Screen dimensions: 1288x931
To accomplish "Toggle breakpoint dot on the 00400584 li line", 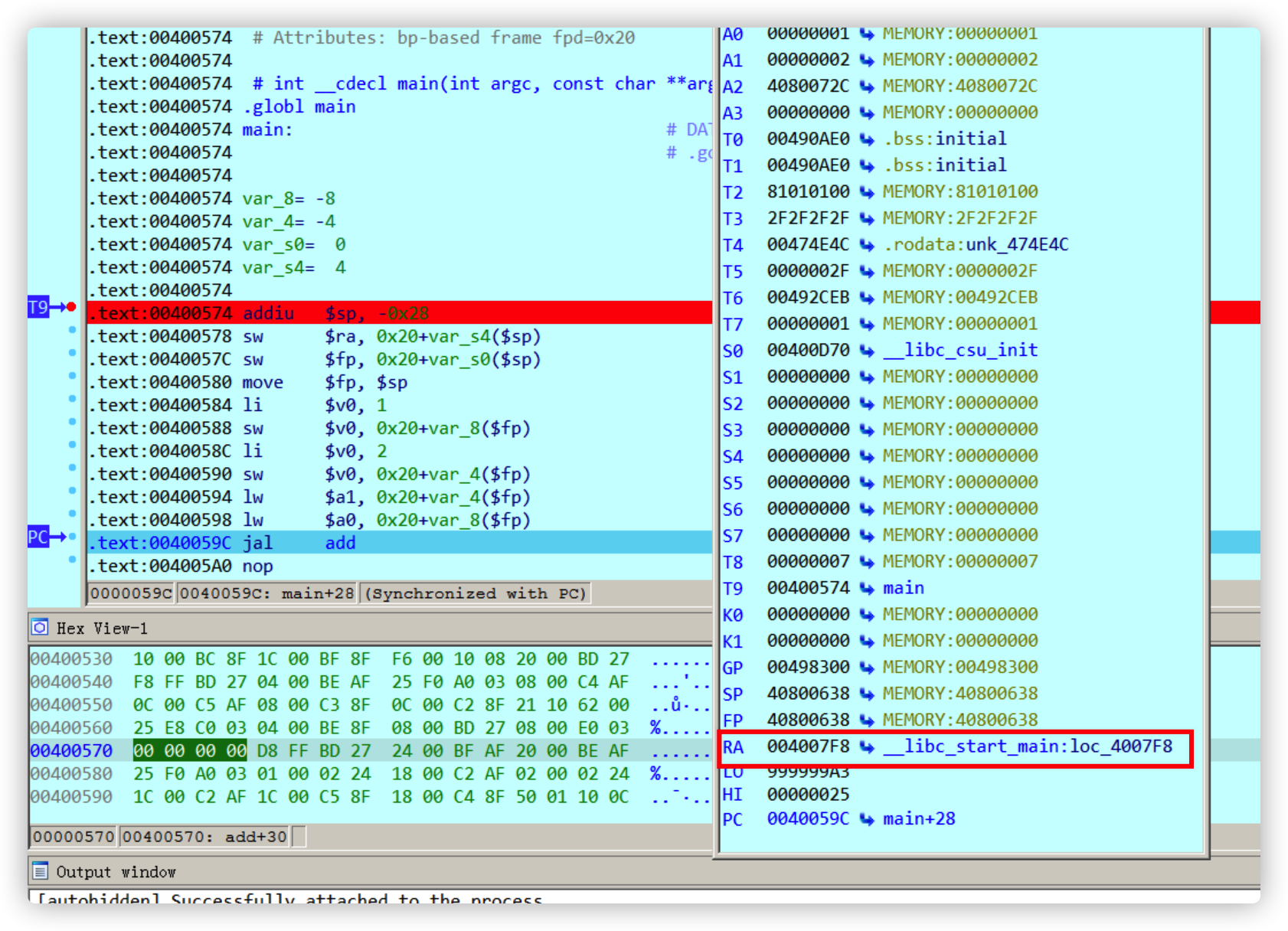I will (72, 399).
